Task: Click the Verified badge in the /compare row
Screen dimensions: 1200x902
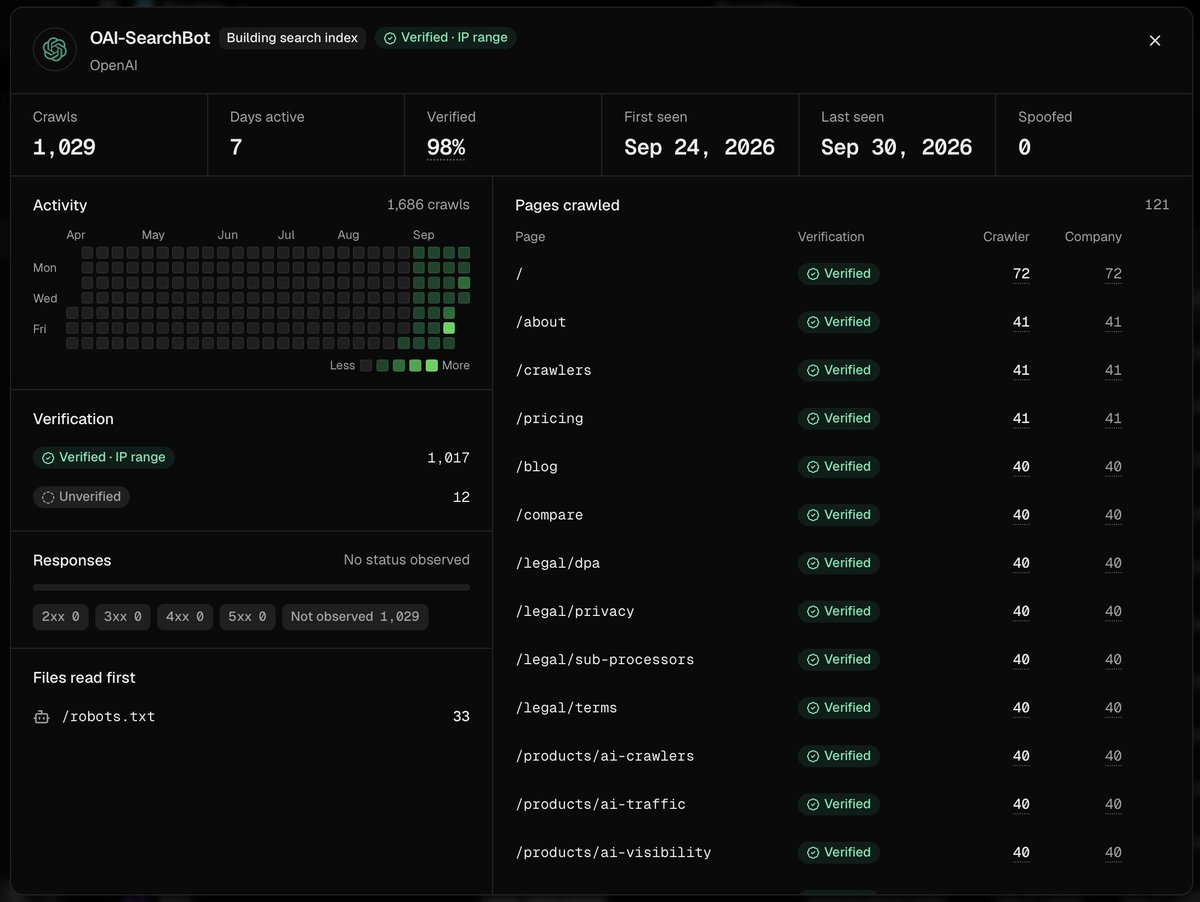Action: [838, 515]
